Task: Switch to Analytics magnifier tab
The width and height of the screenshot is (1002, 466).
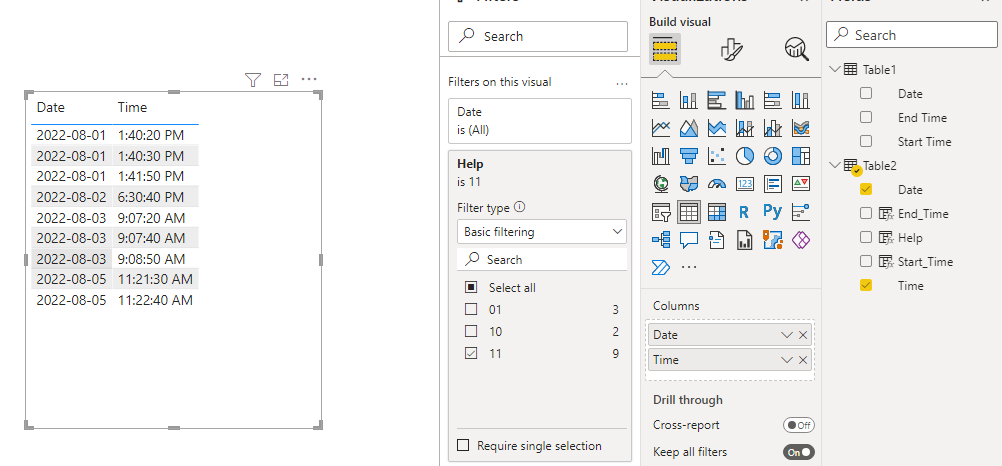Action: coord(796,49)
